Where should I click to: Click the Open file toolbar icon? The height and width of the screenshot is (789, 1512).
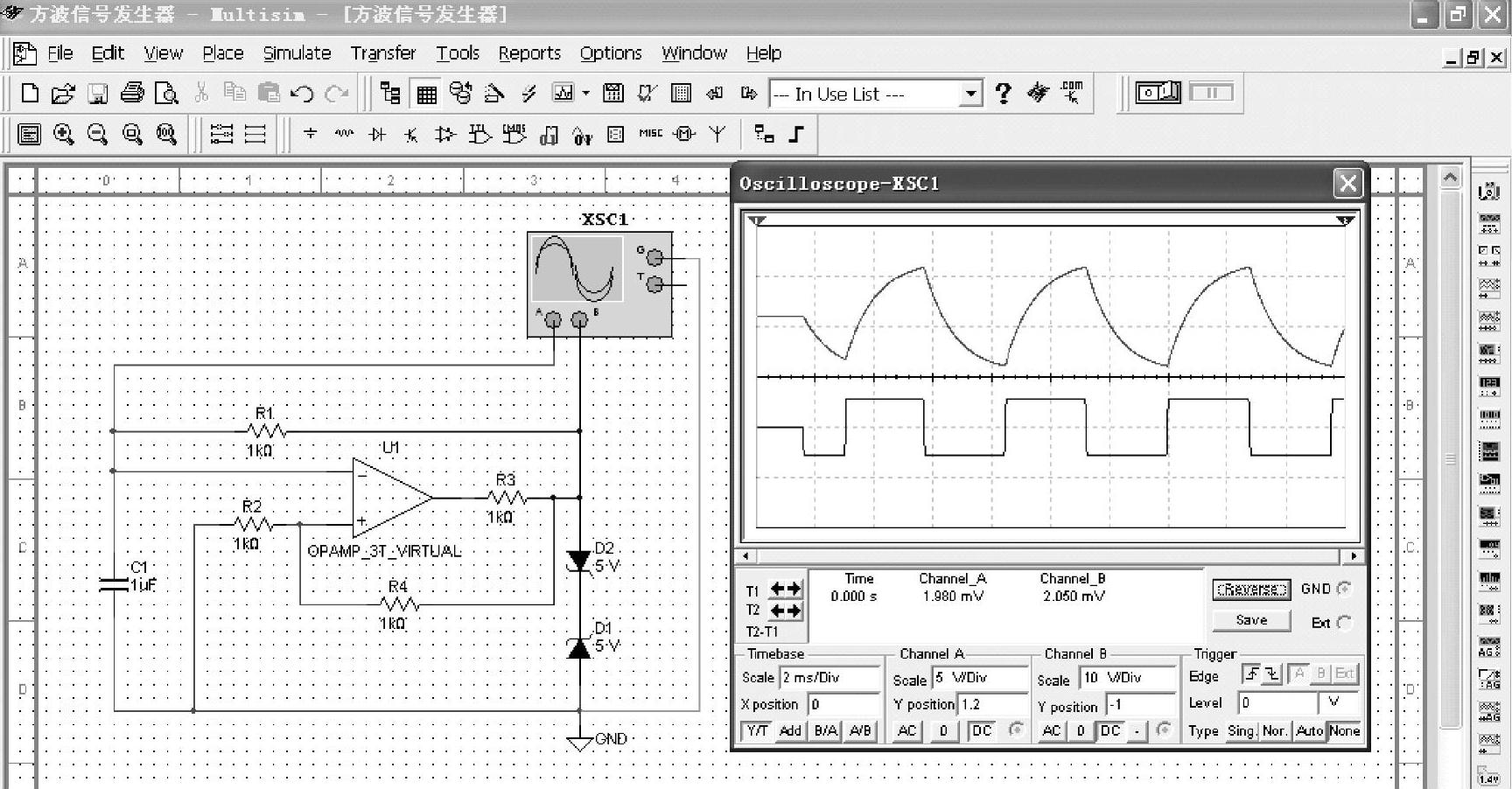point(63,94)
